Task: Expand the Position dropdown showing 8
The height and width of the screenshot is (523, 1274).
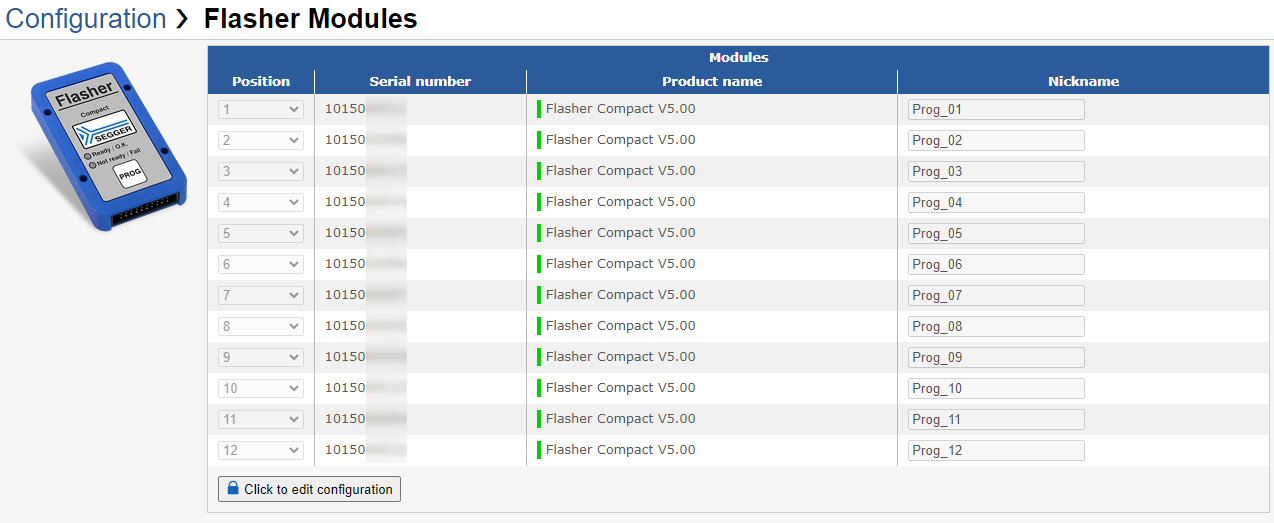Action: click(x=261, y=327)
